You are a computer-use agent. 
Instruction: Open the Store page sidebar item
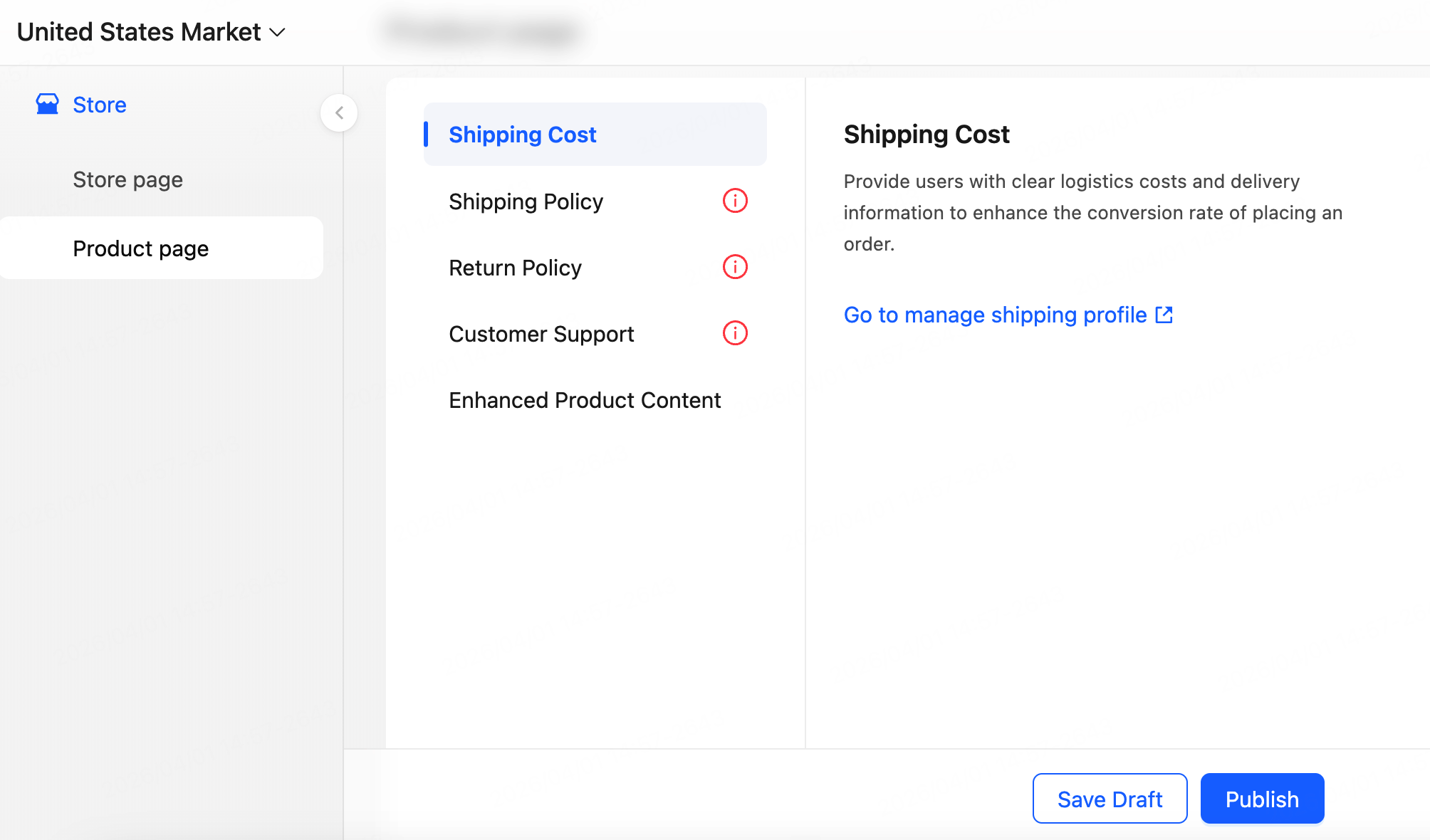pyautogui.click(x=128, y=179)
